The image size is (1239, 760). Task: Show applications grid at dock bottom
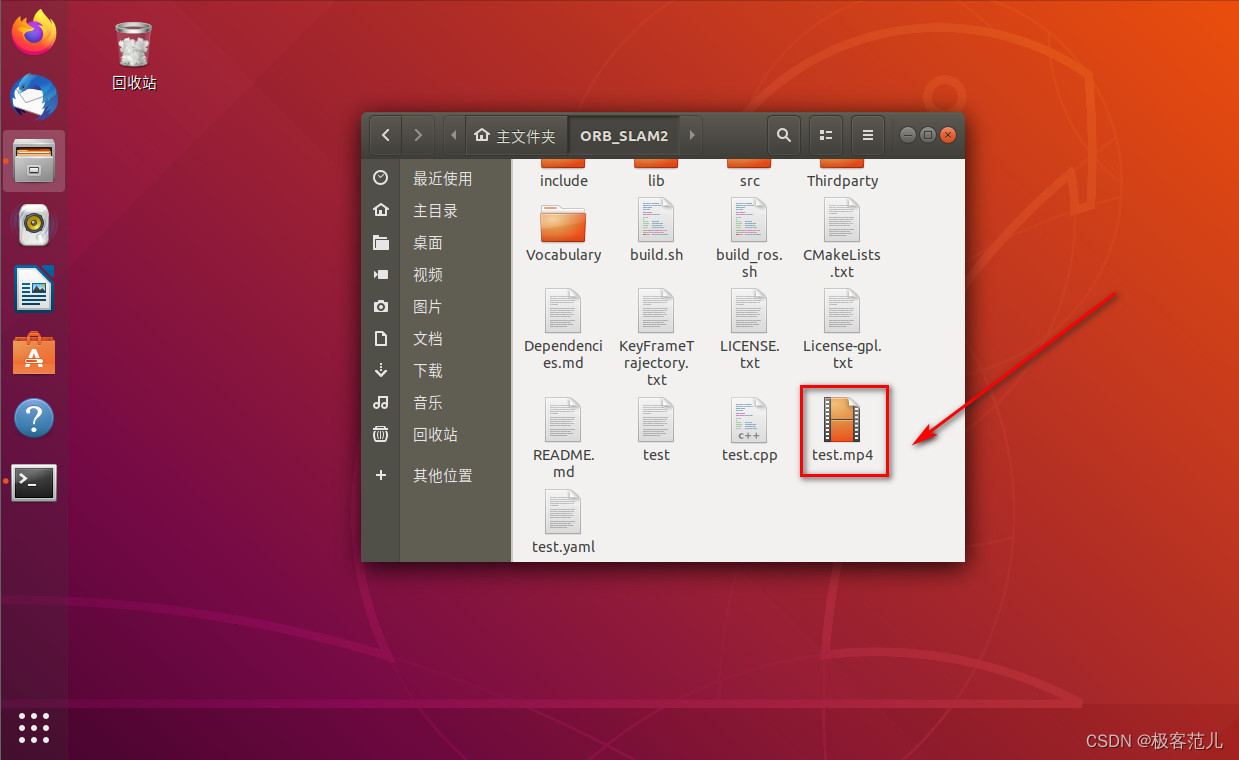click(x=34, y=727)
